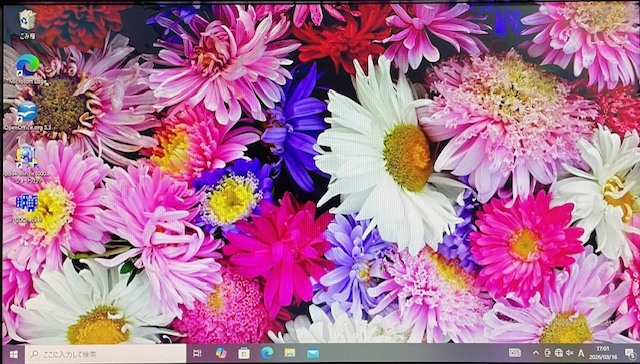Select the Microsoft Edge desktop shortcut
The image size is (640, 364).
pos(28,69)
